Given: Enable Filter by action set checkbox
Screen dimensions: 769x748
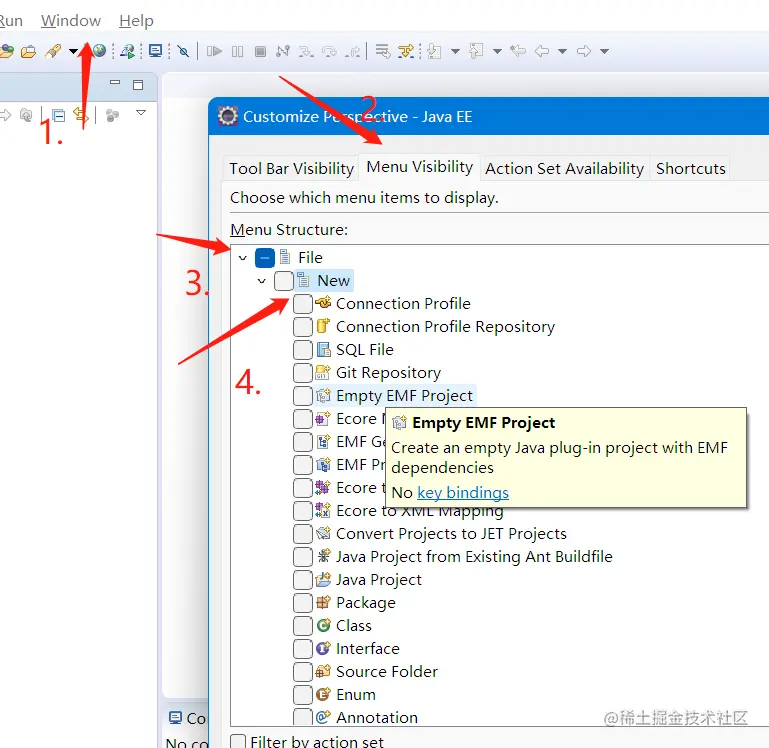Looking at the screenshot, I should 238,741.
